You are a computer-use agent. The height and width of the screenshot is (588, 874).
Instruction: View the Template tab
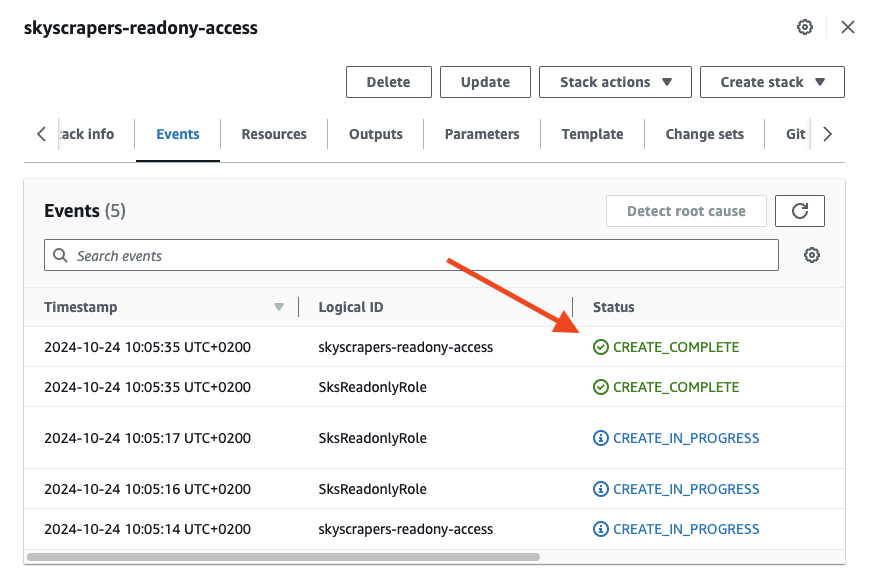pos(592,134)
